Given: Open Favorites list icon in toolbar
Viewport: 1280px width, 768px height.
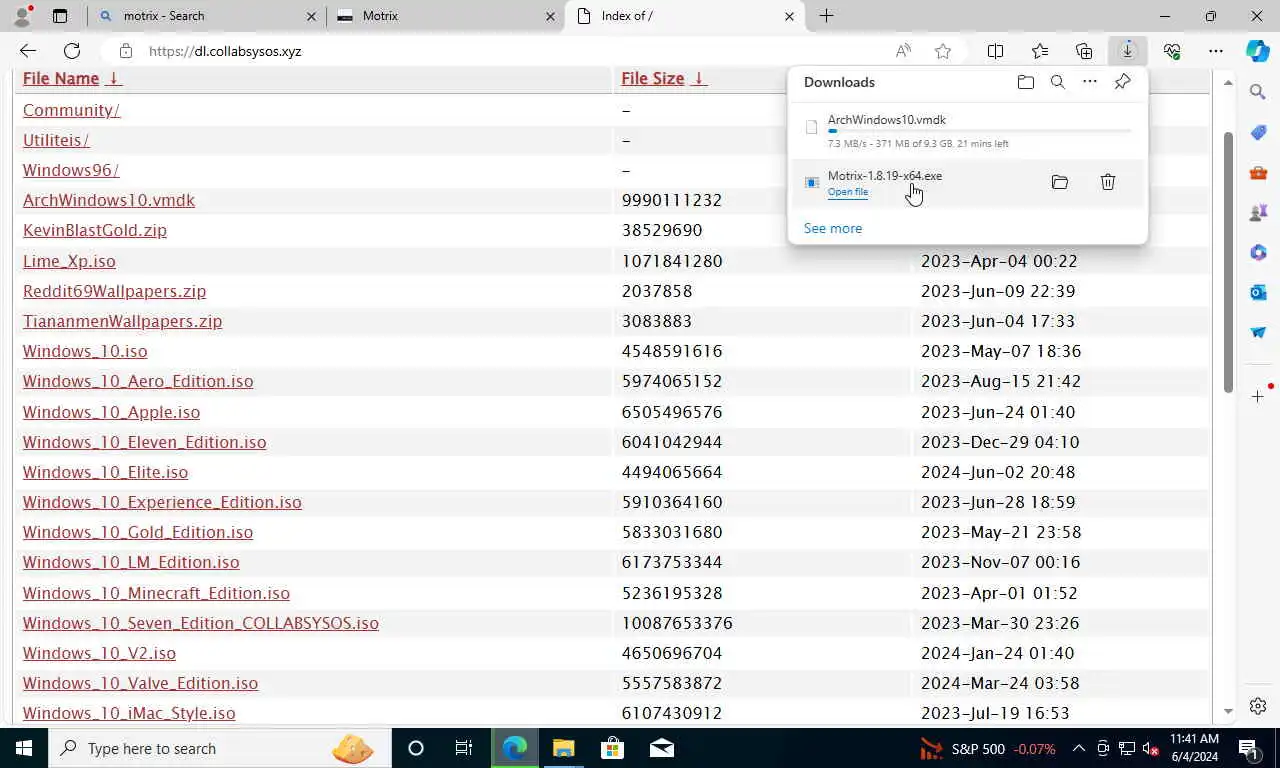Looking at the screenshot, I should click(x=1040, y=51).
